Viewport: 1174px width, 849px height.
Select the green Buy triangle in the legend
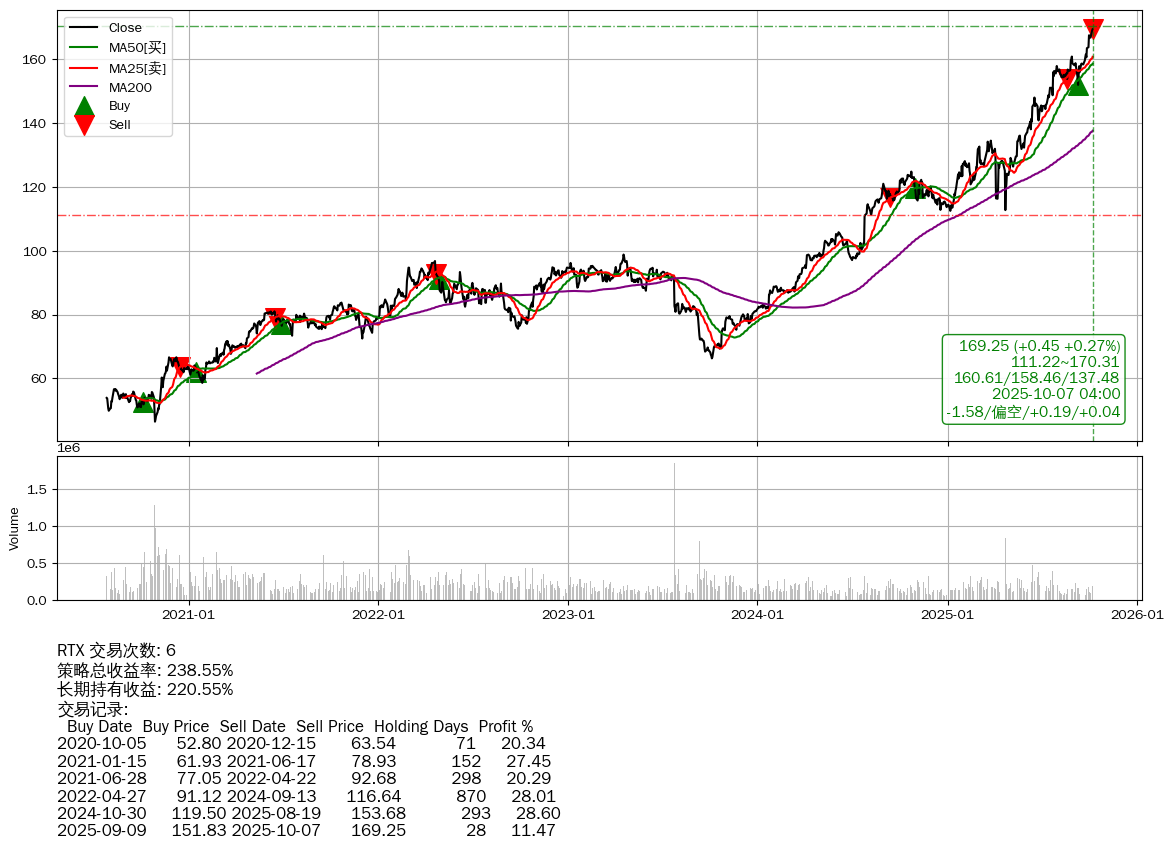point(85,106)
